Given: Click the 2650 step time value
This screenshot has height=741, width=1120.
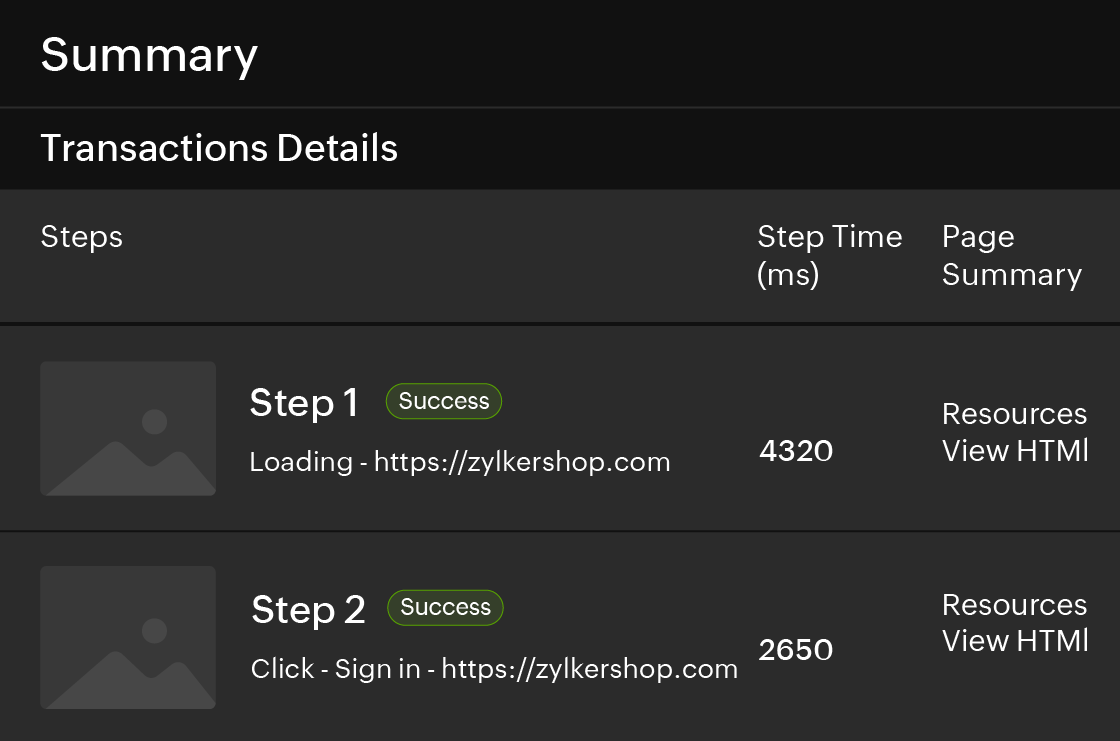Looking at the screenshot, I should (796, 650).
